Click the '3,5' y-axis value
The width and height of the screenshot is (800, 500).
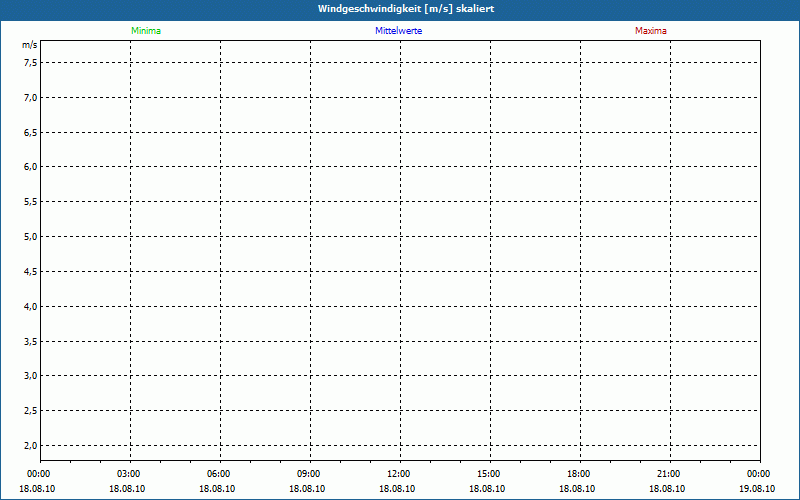click(31, 341)
